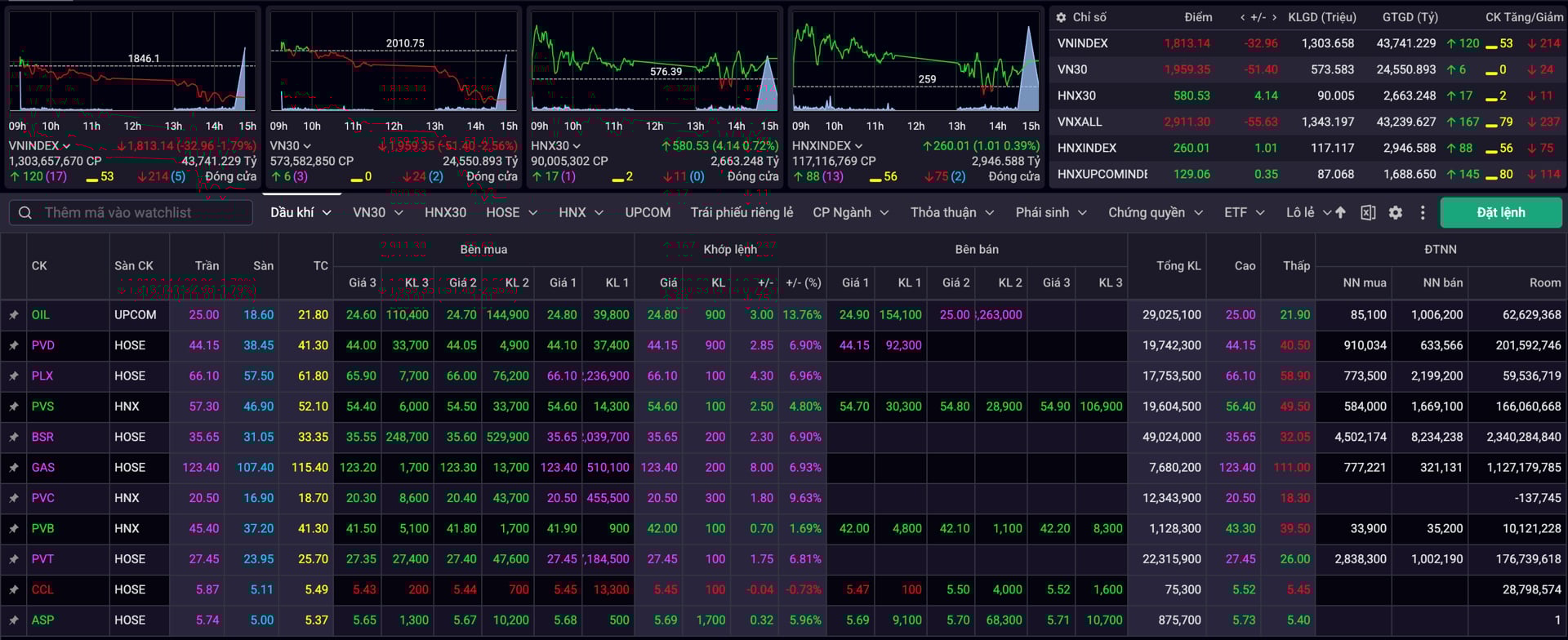
Task: Open the BSR stock symbol link
Action: [x=42, y=437]
